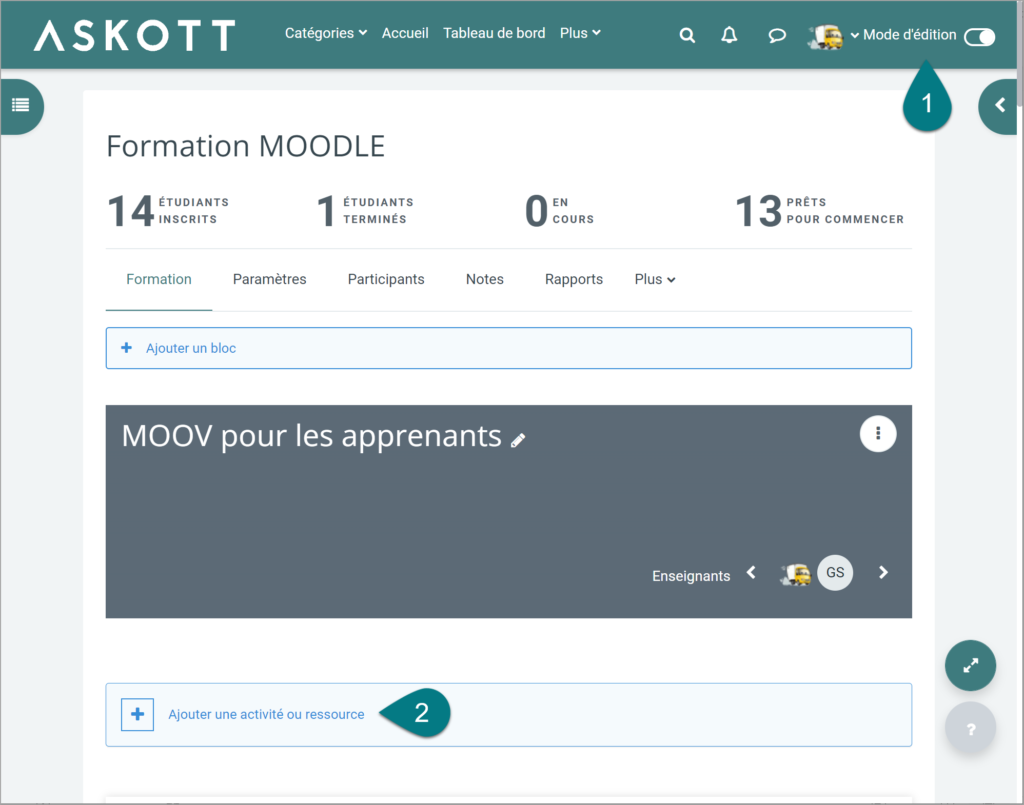The image size is (1024, 805).
Task: Open the notifications bell
Action: 729,35
